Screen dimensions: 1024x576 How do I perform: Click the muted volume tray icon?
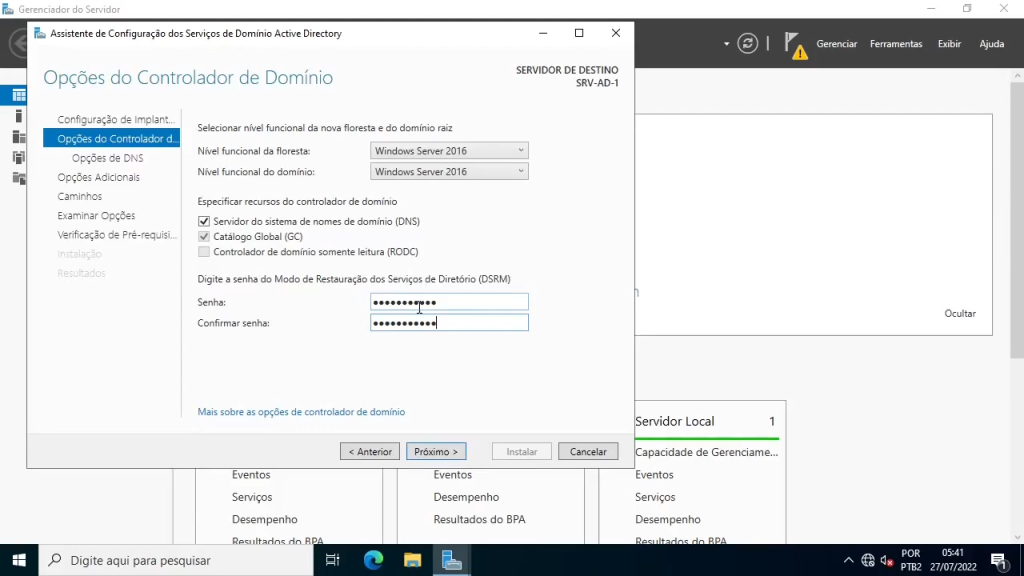tap(886, 560)
